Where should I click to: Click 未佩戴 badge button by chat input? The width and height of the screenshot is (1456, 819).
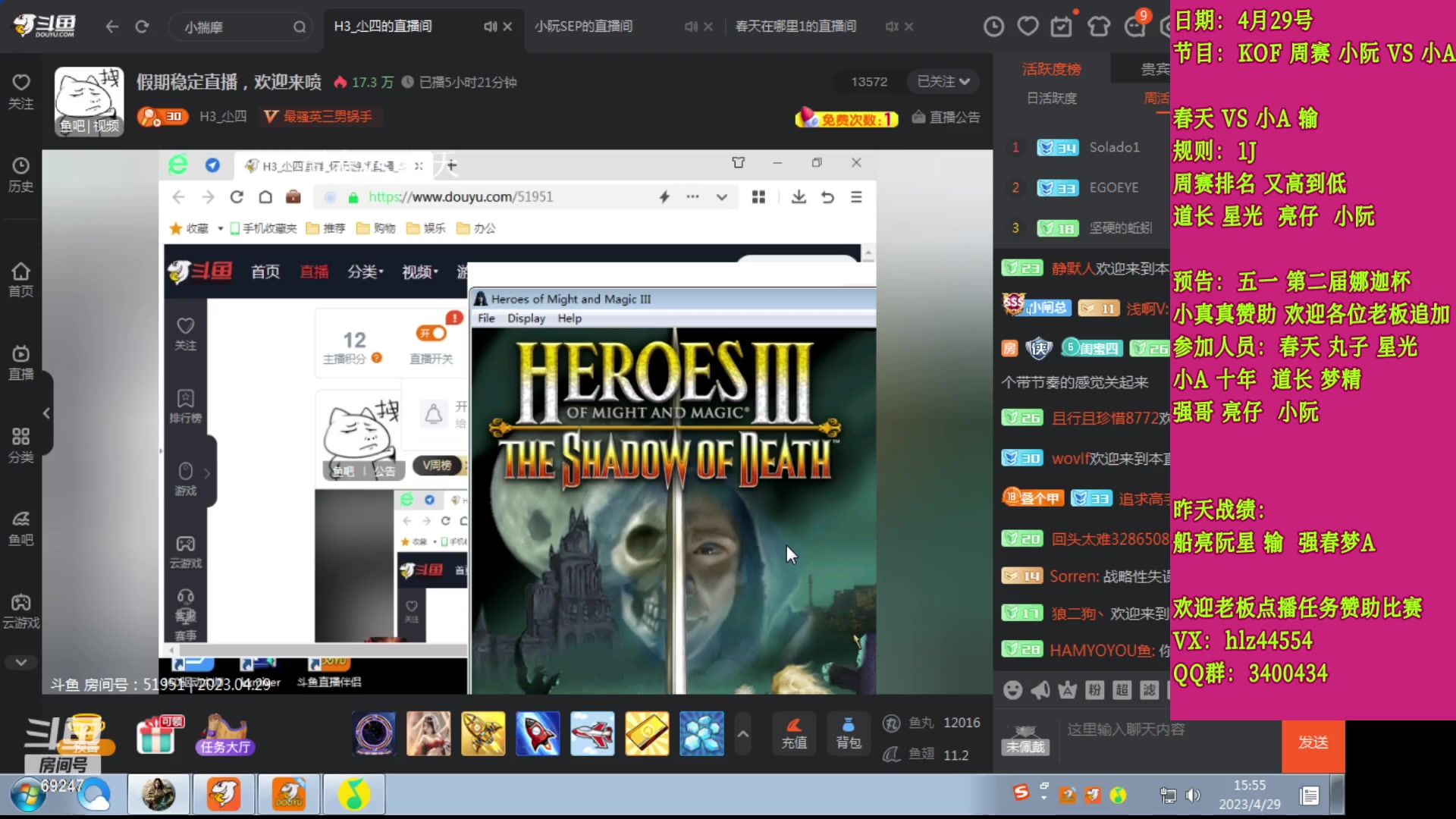(x=1025, y=739)
